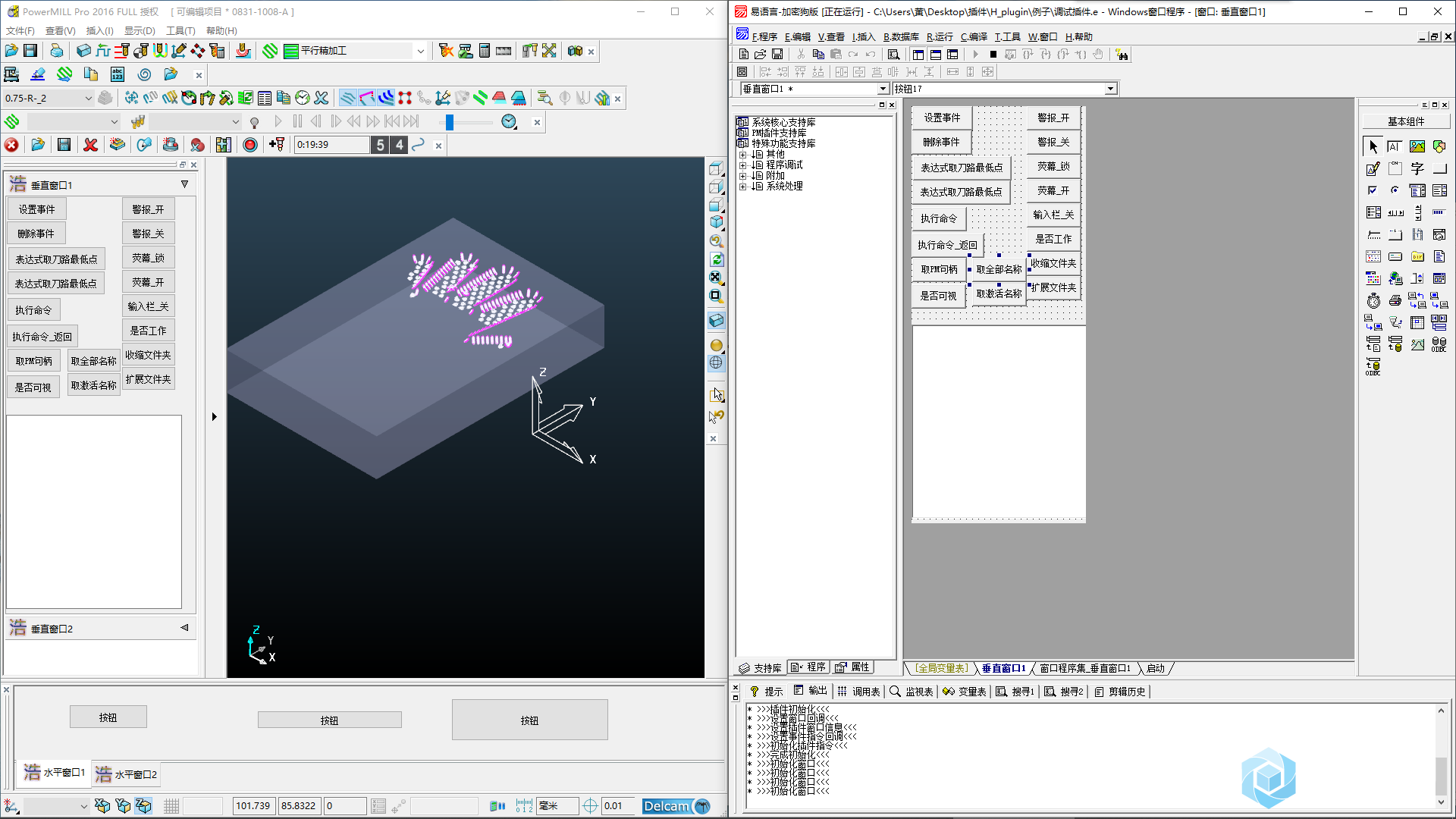Expand the 垂直窗口2 panel arrow
The image size is (1456, 819).
pos(184,628)
